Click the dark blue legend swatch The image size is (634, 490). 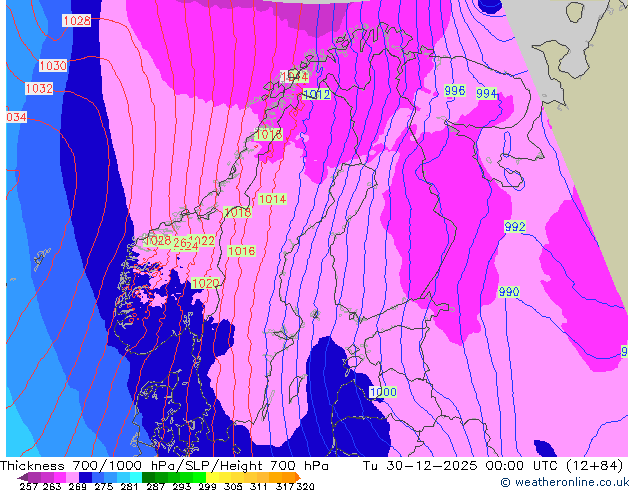85,477
